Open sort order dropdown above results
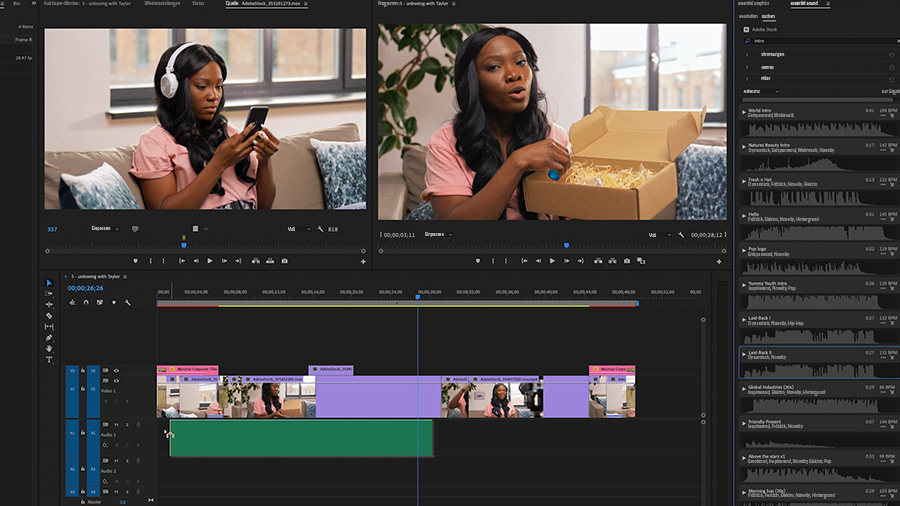This screenshot has width=900, height=506. [x=761, y=91]
